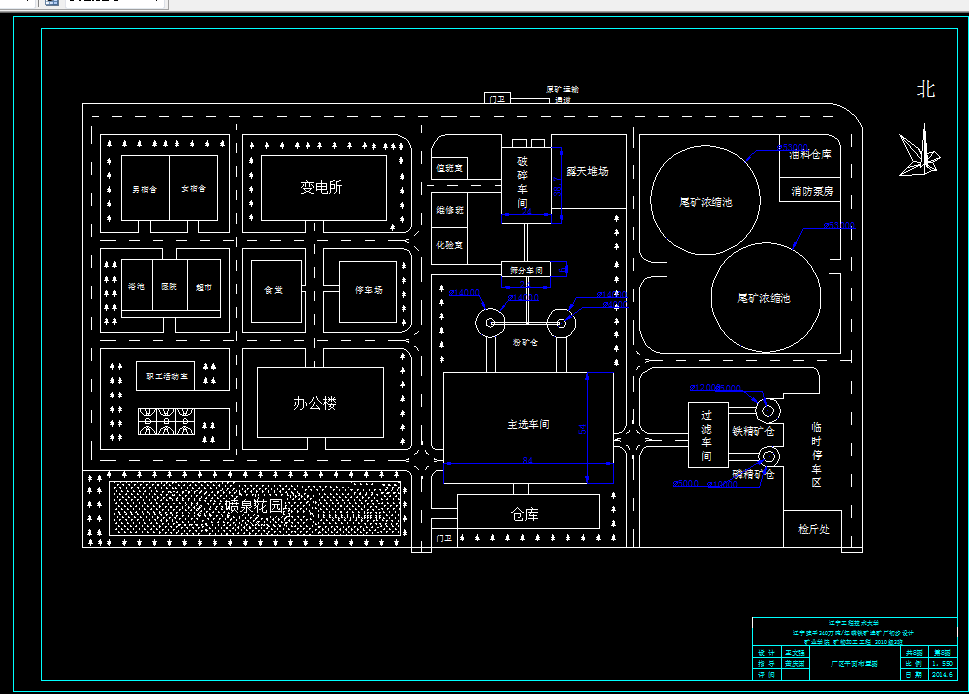Select the blue dimension value 84

[x=527, y=460]
